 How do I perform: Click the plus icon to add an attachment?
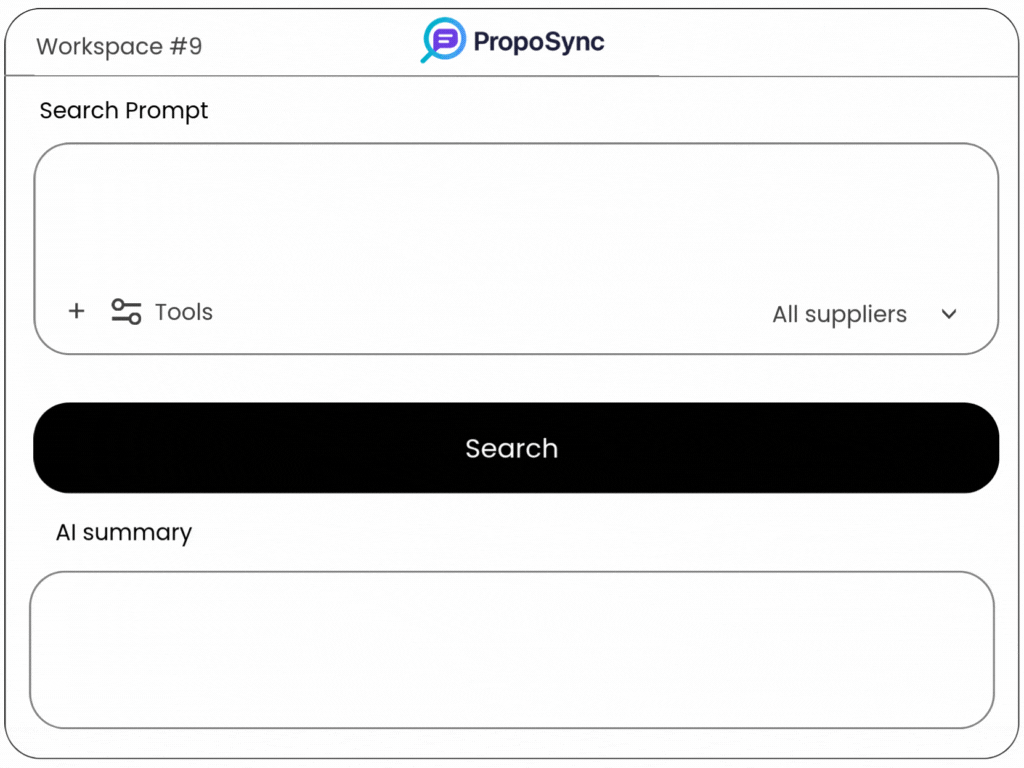pos(76,311)
